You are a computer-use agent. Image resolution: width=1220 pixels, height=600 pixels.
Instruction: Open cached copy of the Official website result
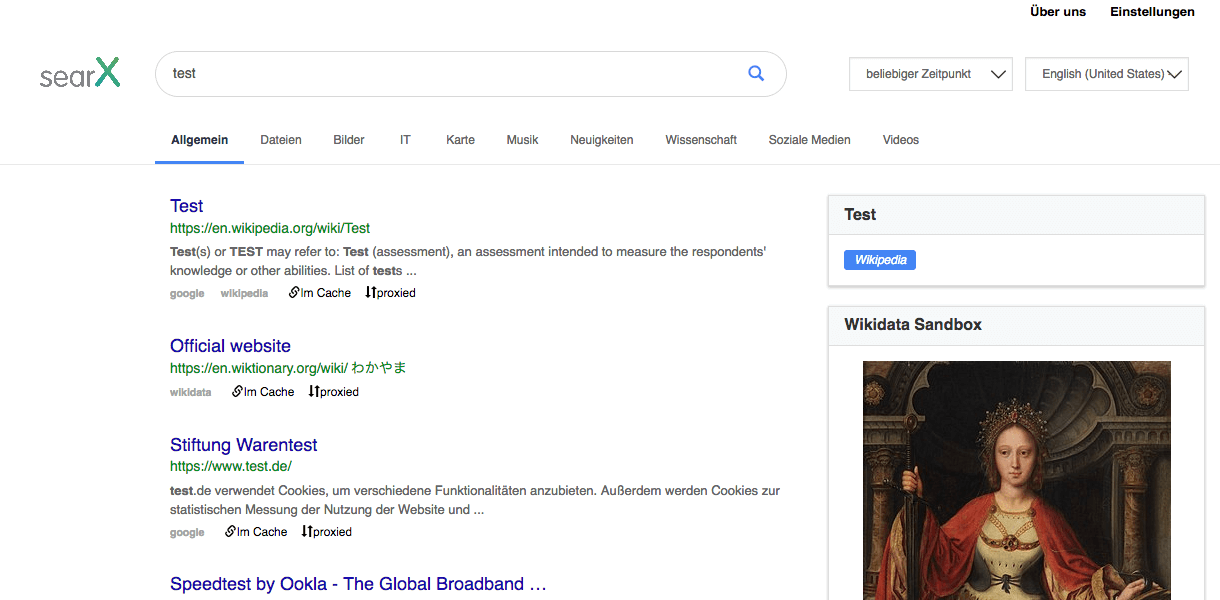263,391
